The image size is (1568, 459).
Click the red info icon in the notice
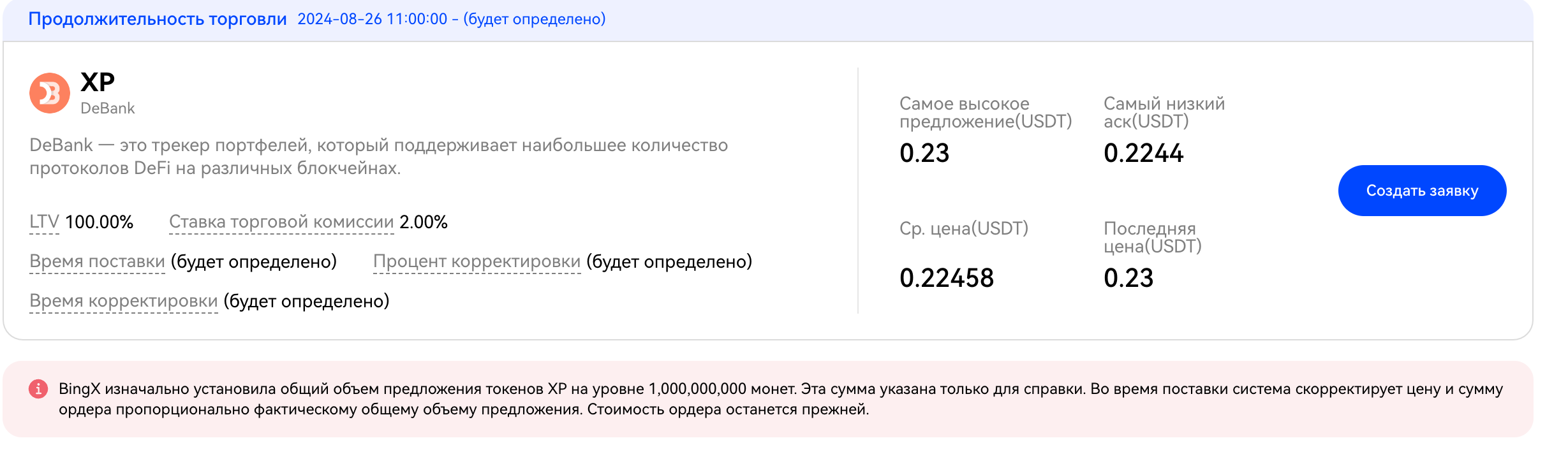tap(38, 389)
